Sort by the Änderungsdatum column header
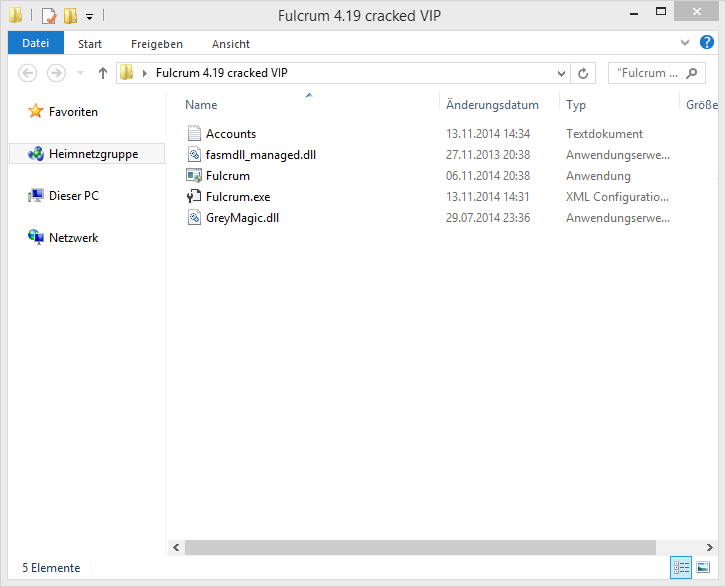Screen dimensions: 726x587 pyautogui.click(x=492, y=105)
